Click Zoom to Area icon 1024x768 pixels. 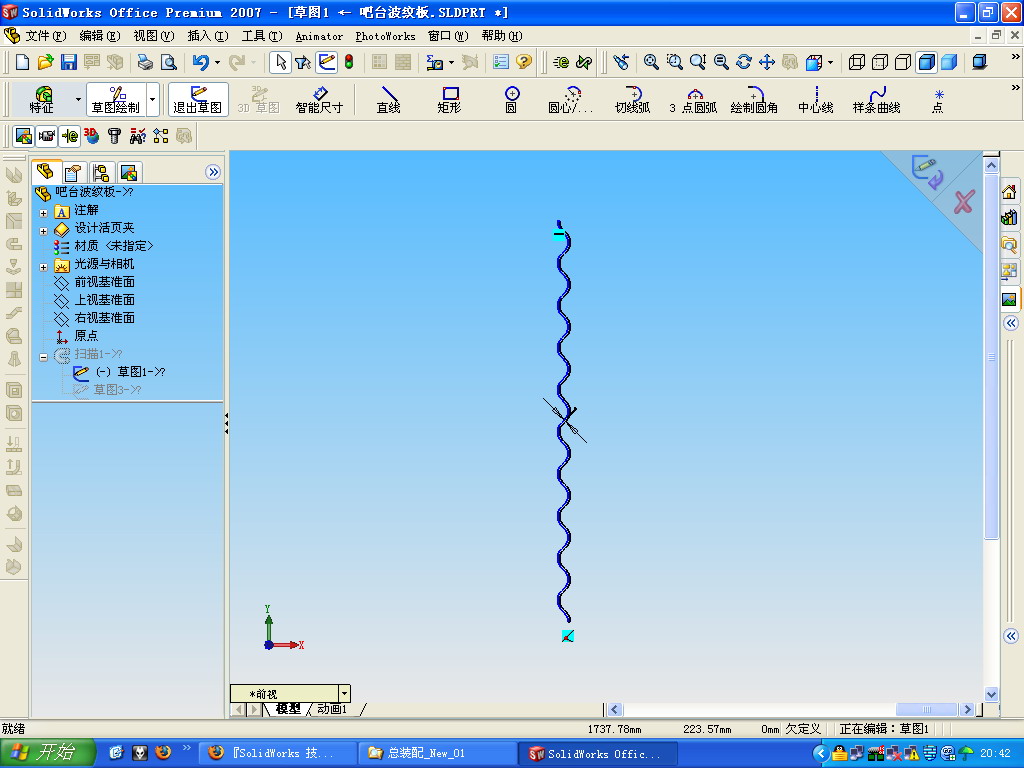(675, 62)
